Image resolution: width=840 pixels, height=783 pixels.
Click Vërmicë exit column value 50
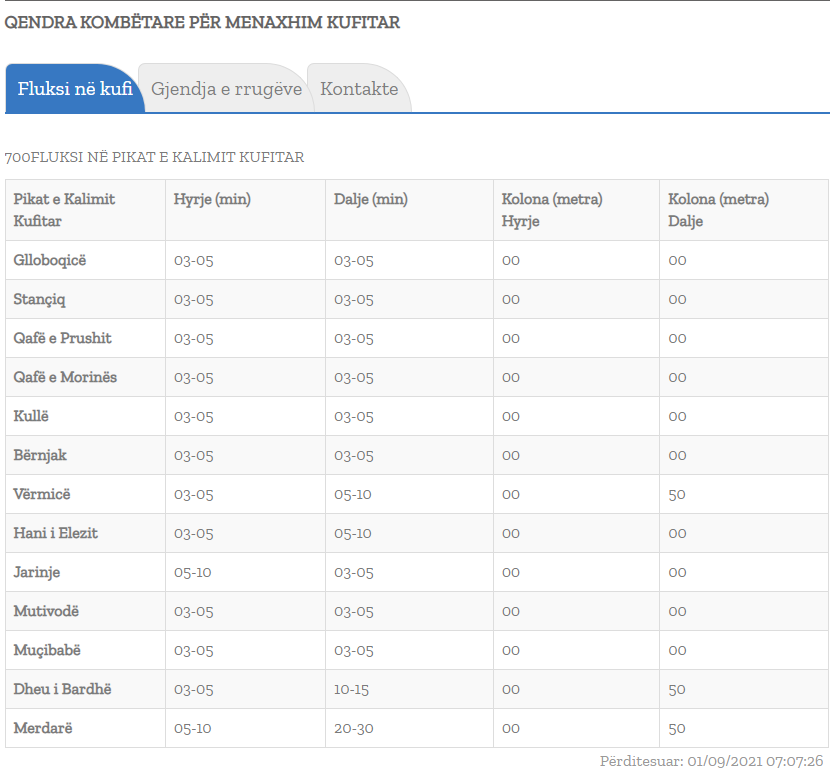(x=677, y=494)
